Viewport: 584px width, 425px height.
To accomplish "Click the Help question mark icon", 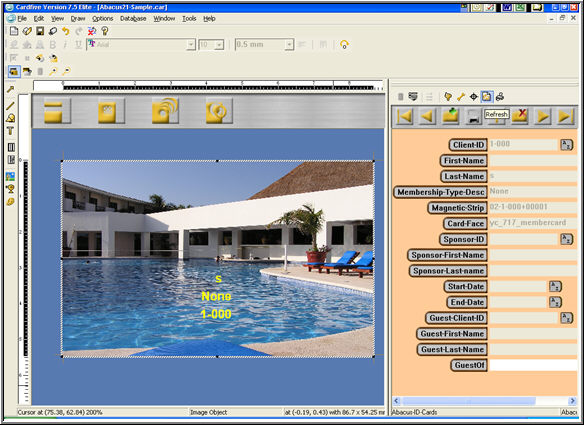I will pos(105,31).
